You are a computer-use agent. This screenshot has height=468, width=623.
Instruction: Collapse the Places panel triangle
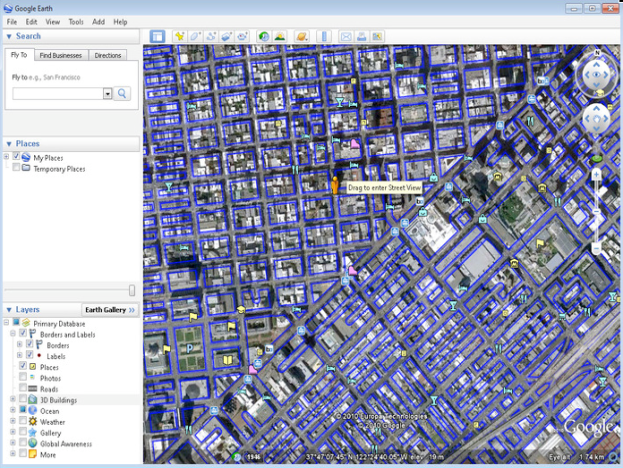[x=9, y=144]
